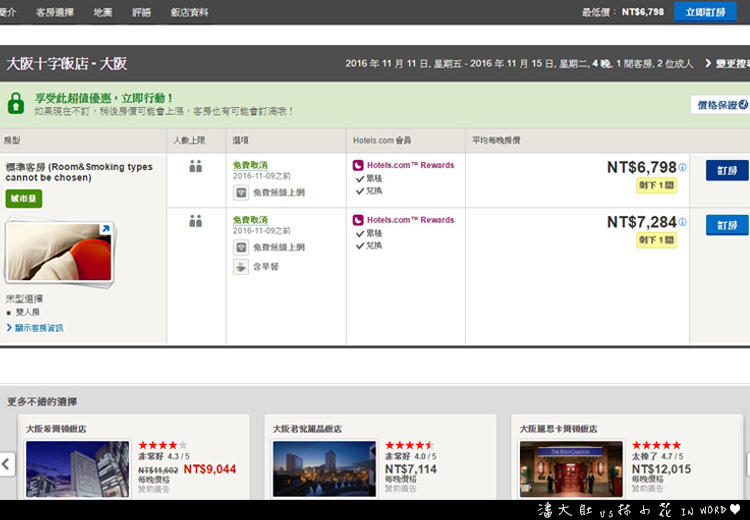The height and width of the screenshot is (520, 750).
Task: Click the breakfast included coffee cup icon
Action: tap(241, 266)
